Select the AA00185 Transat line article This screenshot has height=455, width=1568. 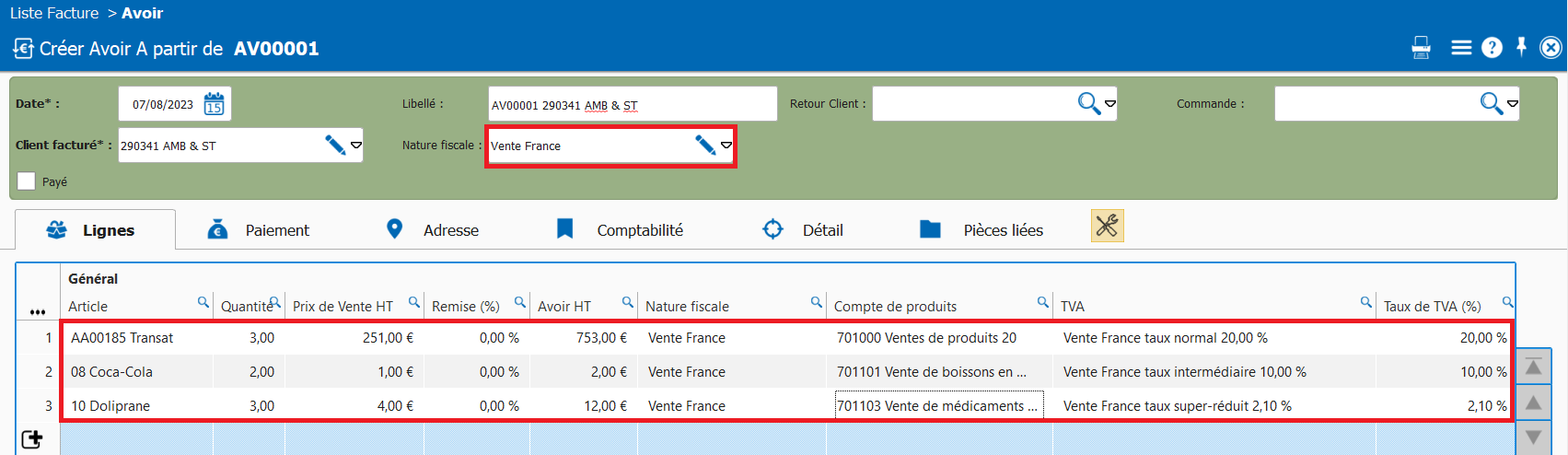122,338
